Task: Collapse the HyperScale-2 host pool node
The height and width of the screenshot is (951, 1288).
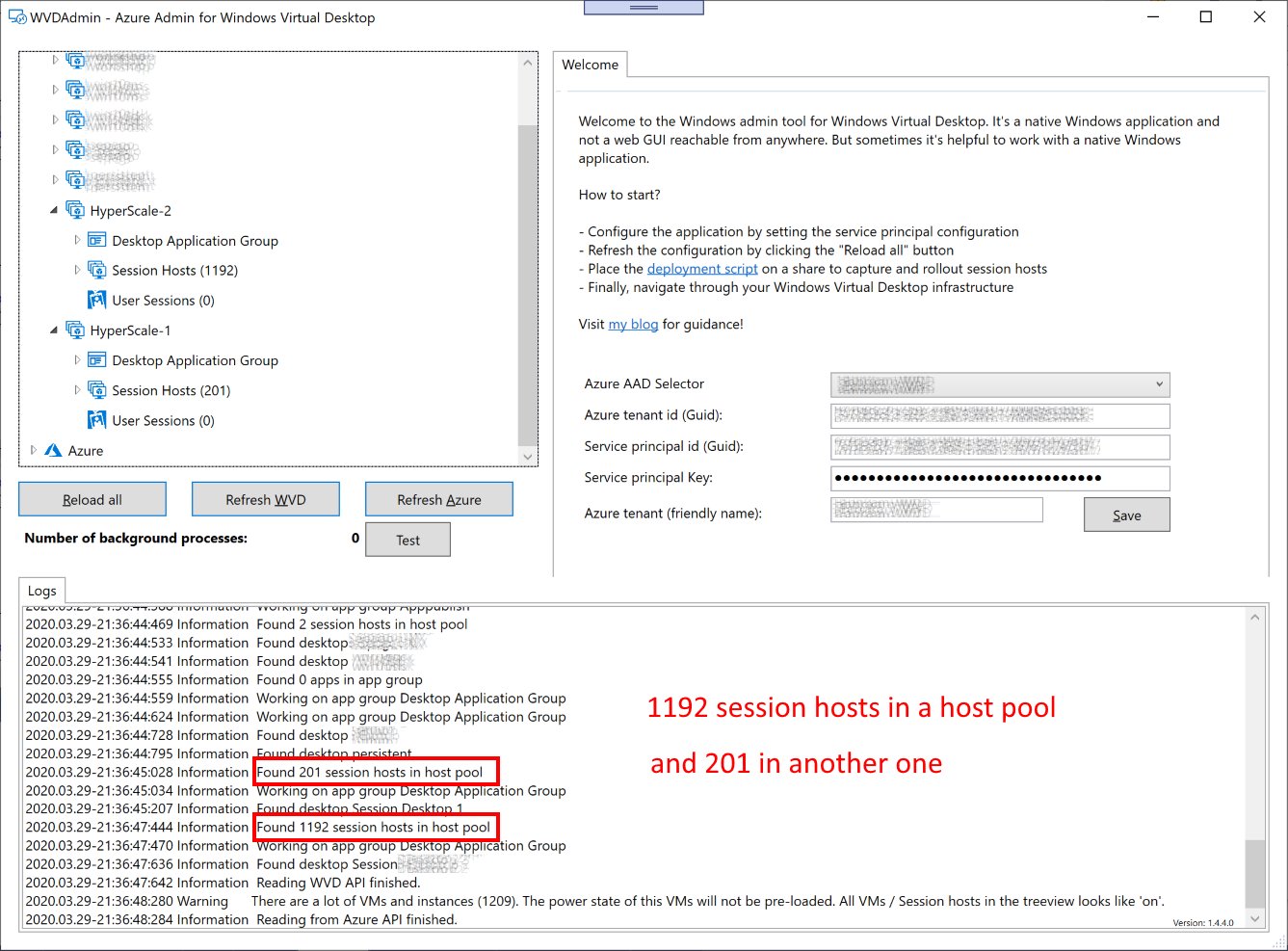Action: [x=54, y=210]
